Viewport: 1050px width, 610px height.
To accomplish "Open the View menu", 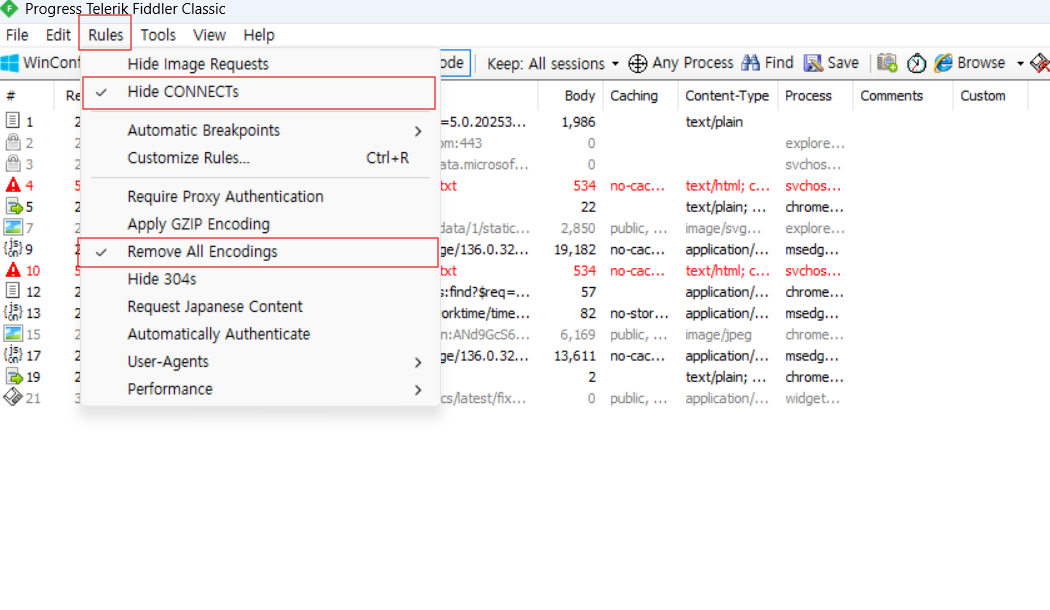I will coord(209,35).
